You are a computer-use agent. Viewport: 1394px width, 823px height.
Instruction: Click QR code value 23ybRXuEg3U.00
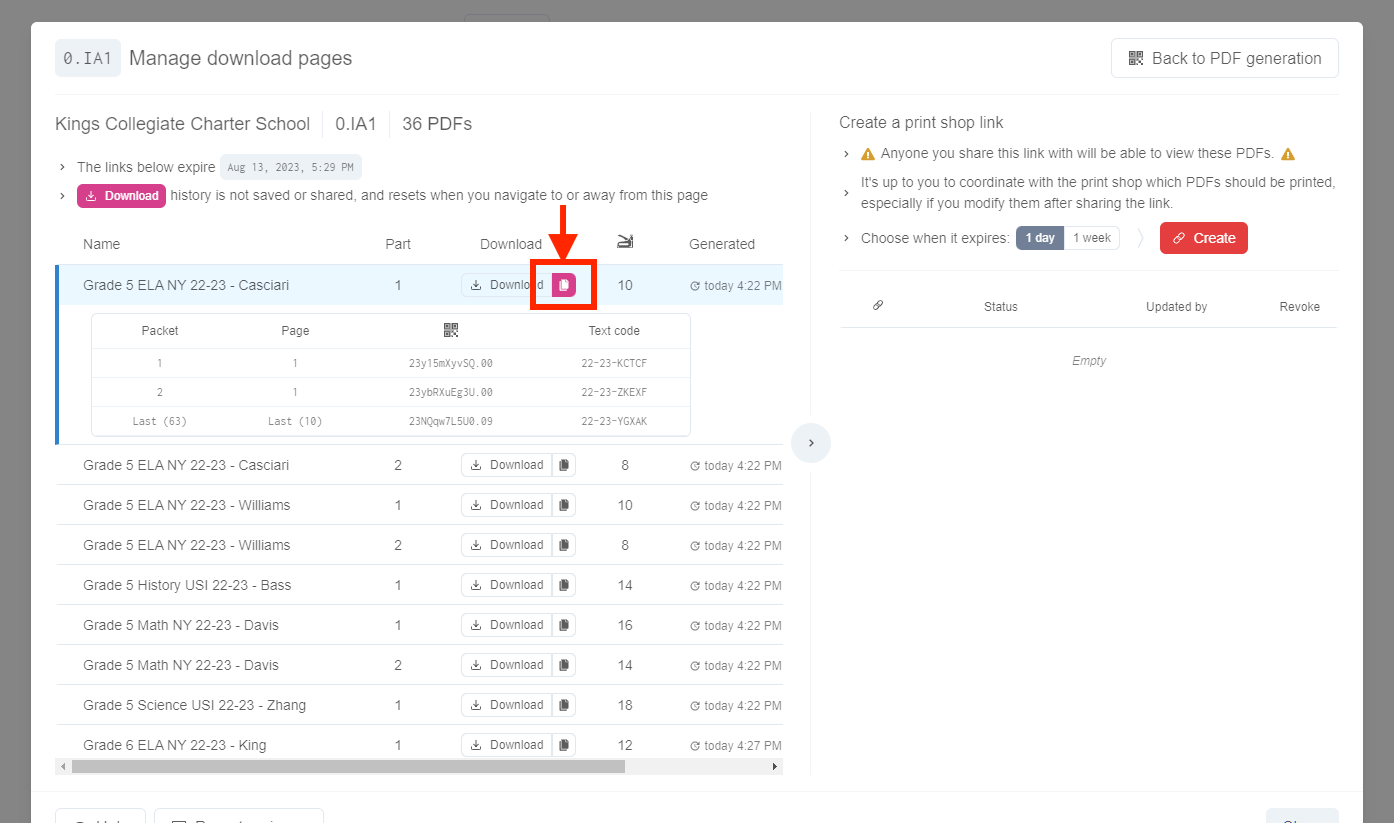pos(451,392)
